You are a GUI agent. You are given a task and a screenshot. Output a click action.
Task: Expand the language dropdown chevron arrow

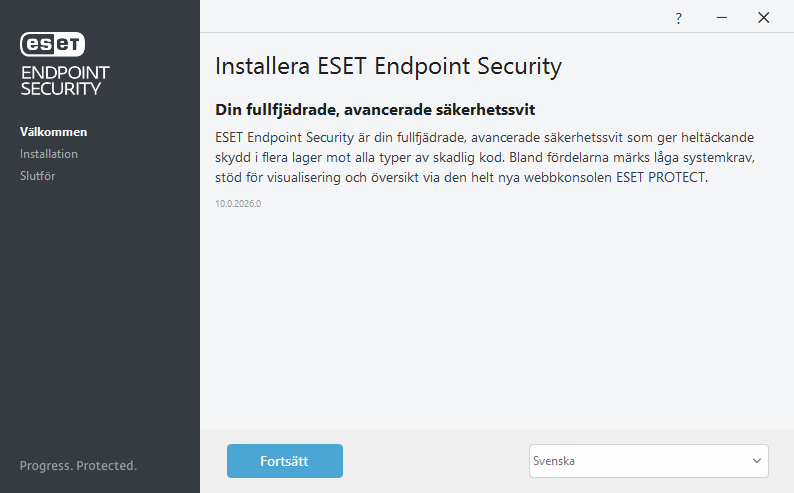point(756,461)
